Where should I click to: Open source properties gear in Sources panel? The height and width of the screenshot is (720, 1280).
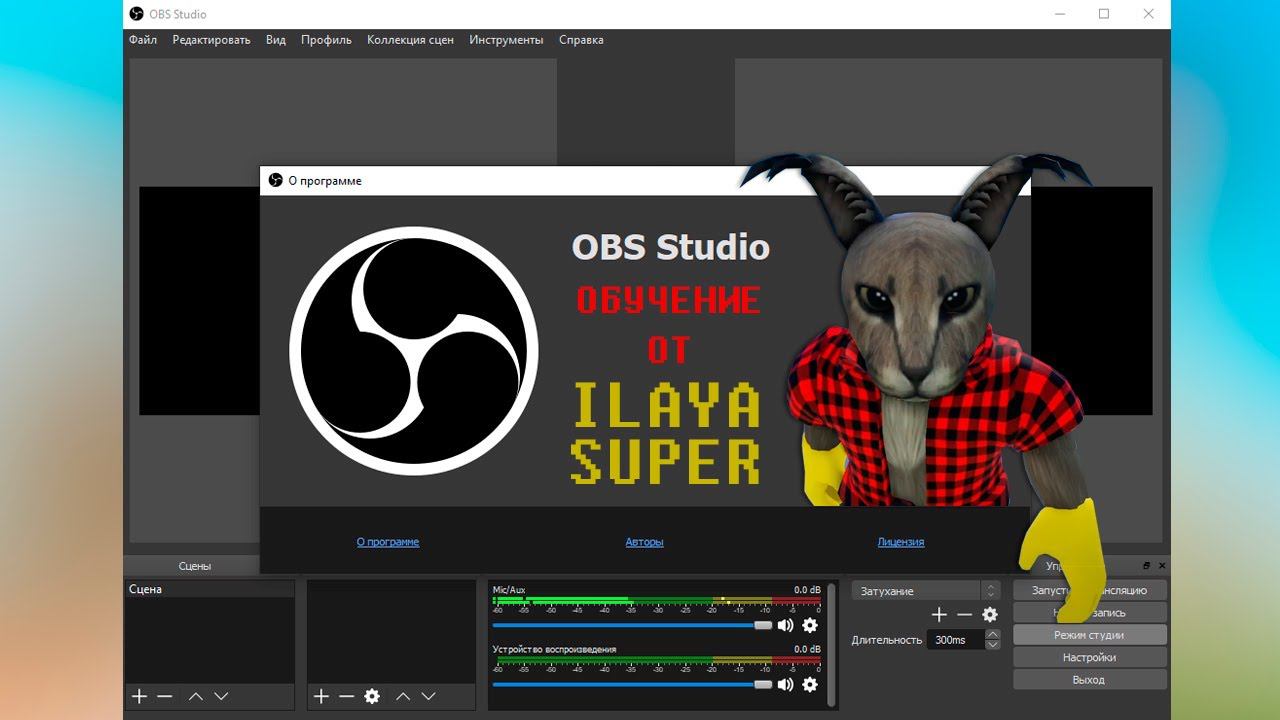point(372,696)
